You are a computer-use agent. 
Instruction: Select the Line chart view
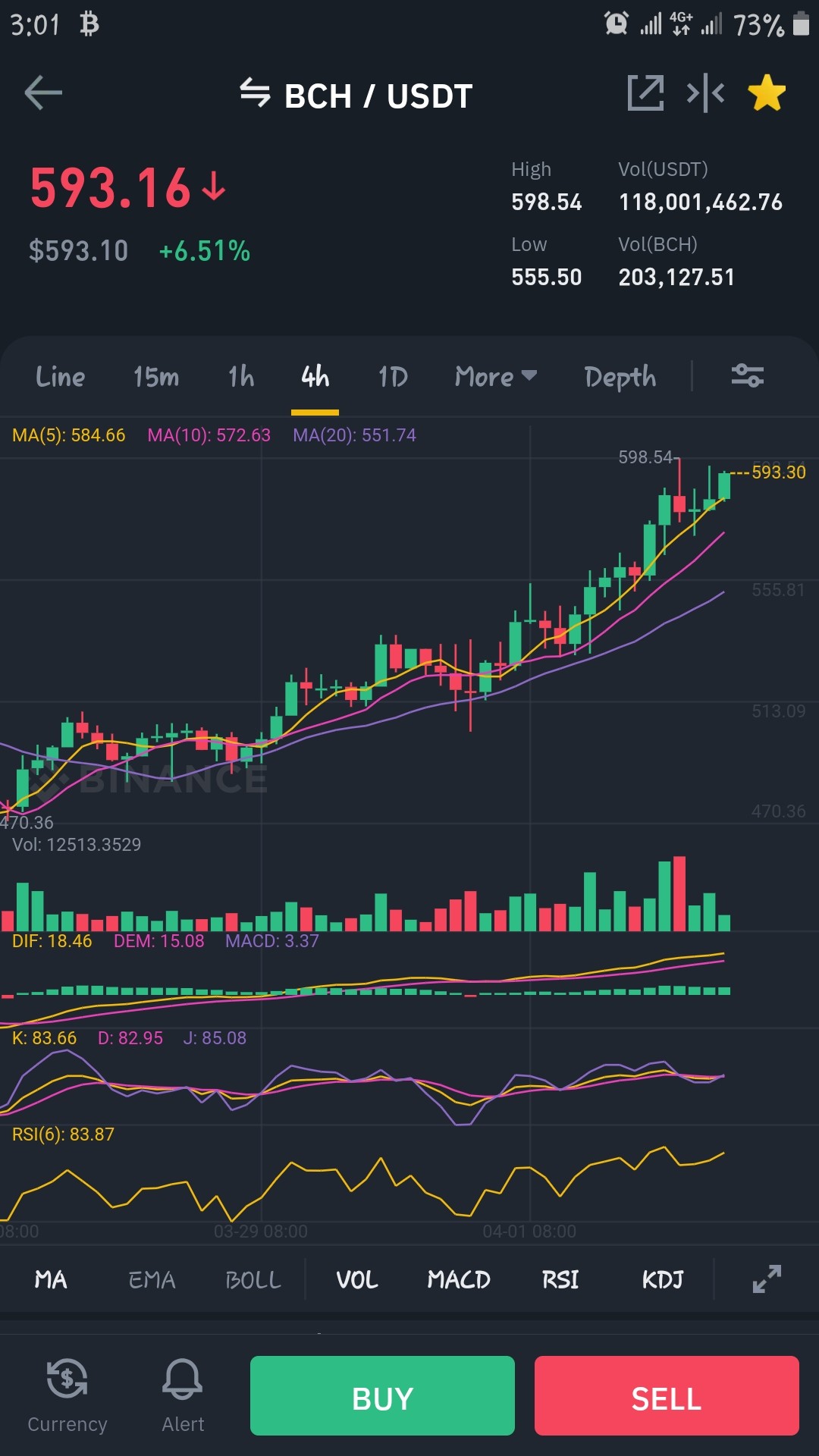tap(60, 376)
